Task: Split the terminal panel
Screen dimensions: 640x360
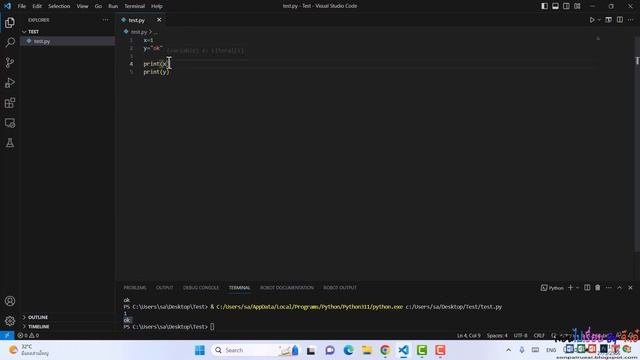Action: (587, 288)
